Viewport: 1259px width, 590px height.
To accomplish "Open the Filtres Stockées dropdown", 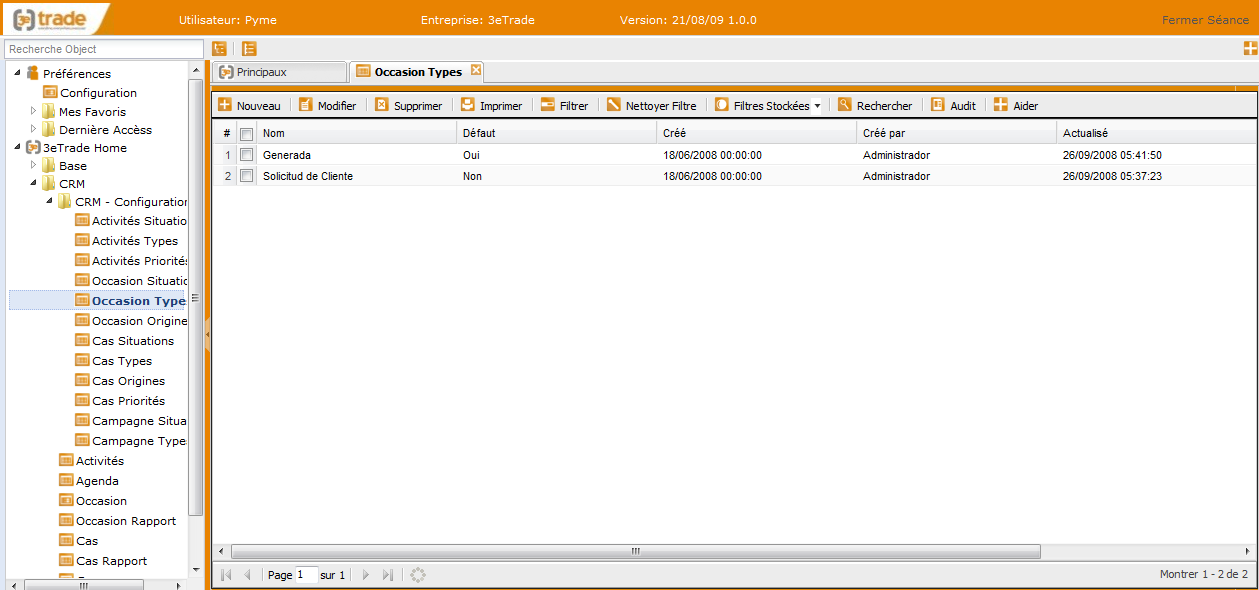I will pos(768,105).
